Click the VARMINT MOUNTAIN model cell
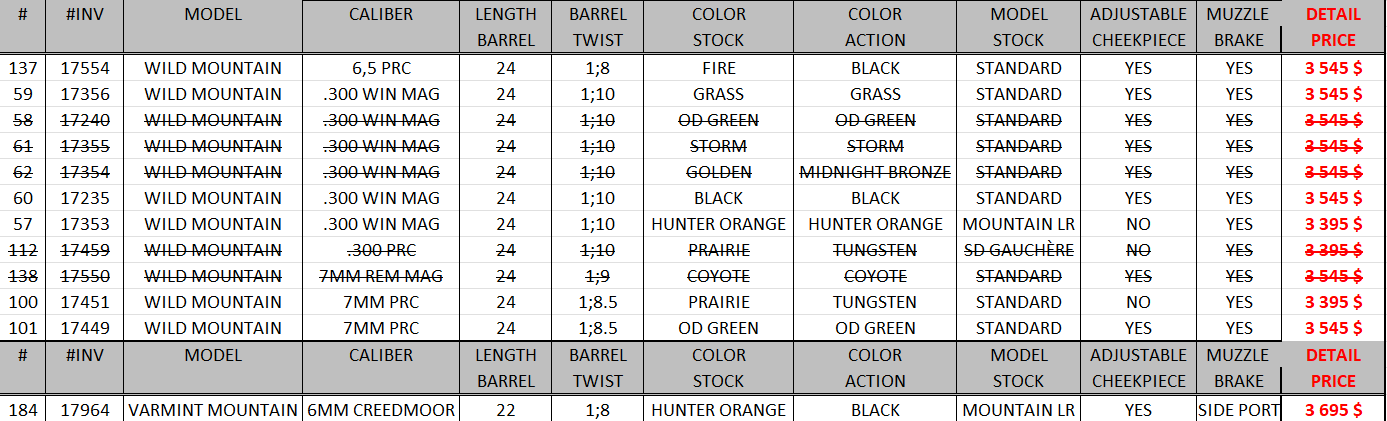The height and width of the screenshot is (421, 1387). coord(212,409)
